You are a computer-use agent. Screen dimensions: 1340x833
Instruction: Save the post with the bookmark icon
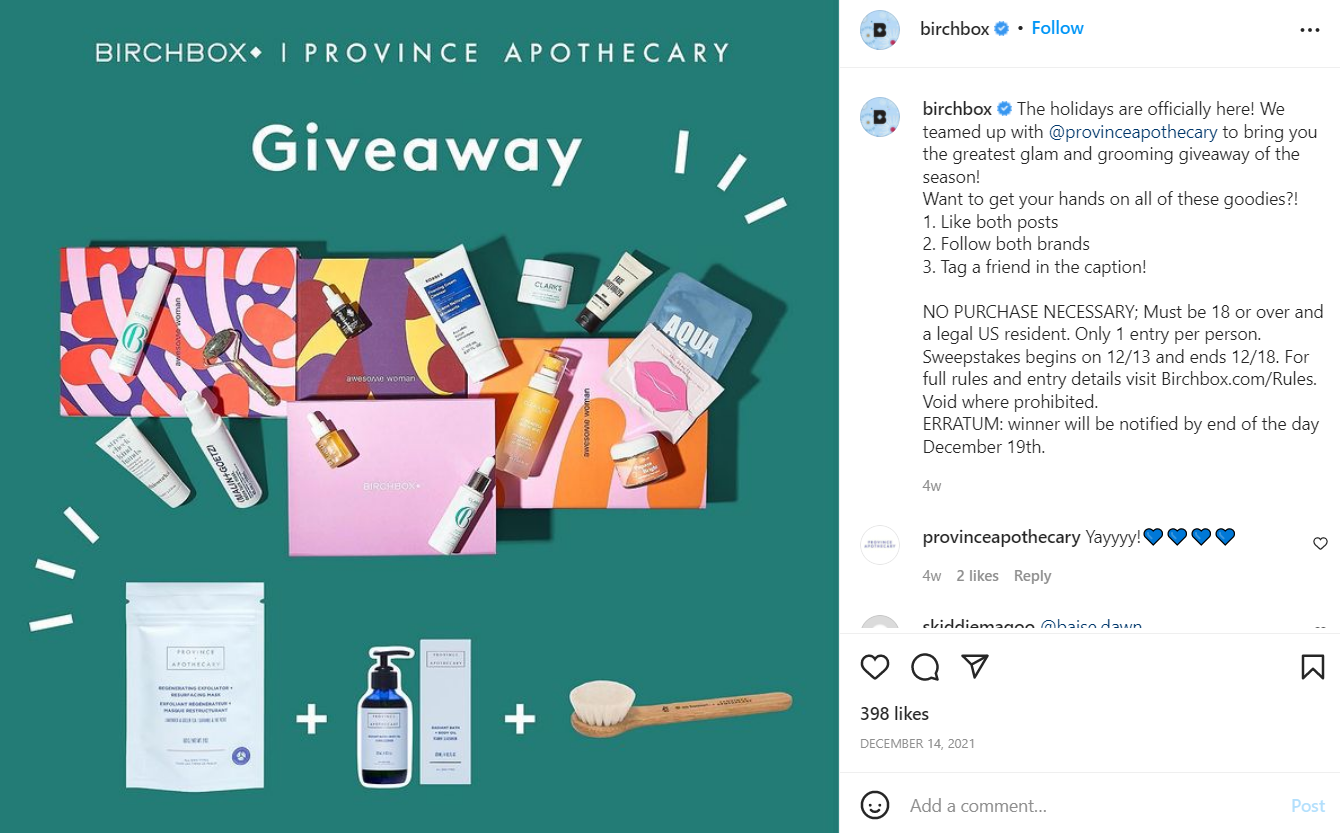(x=1313, y=667)
